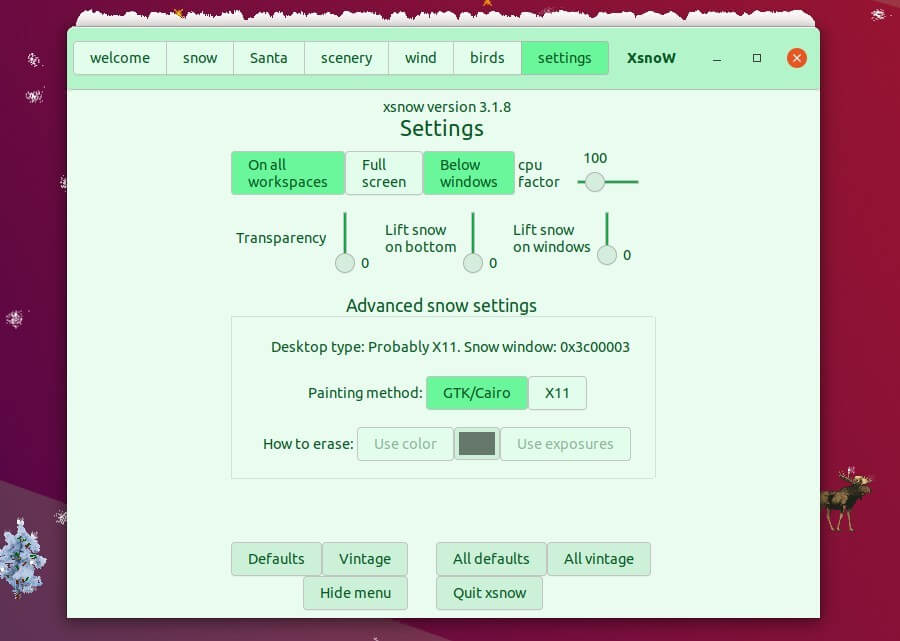Select the scenery tab

345,57
